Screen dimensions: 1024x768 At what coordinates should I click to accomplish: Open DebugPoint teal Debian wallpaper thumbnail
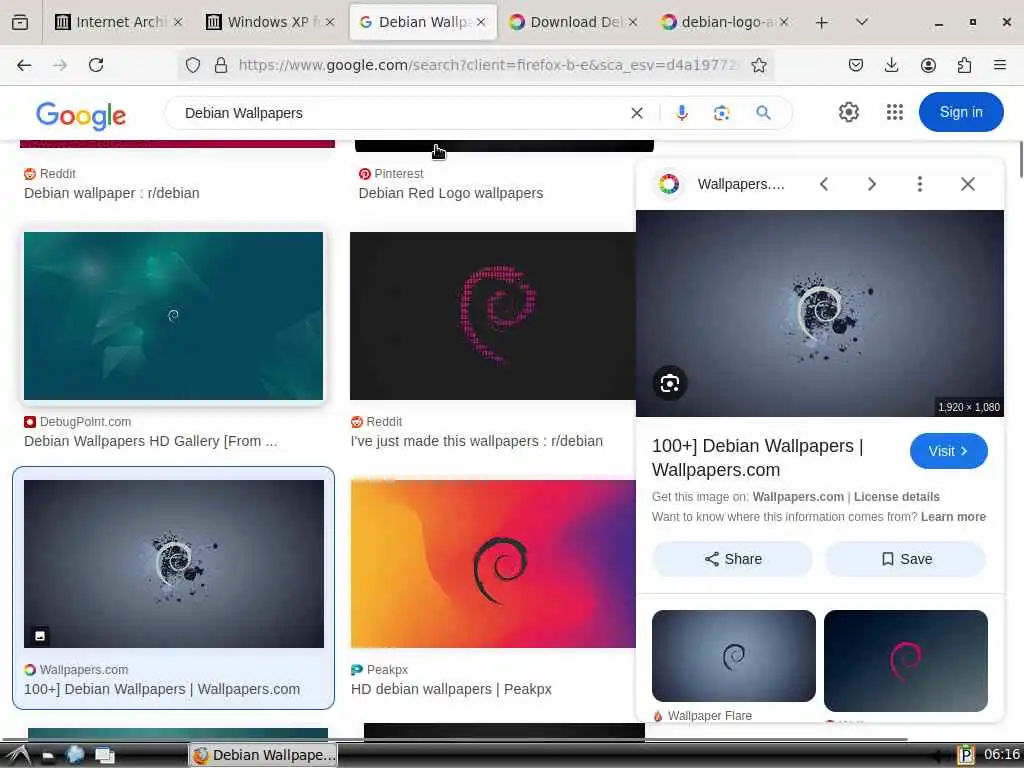coord(174,316)
